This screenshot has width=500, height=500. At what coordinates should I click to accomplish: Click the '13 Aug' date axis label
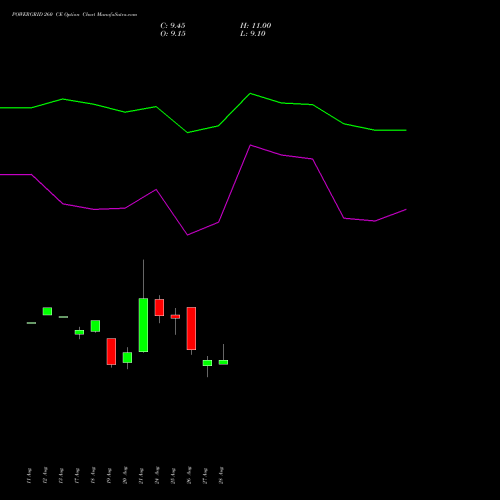point(61,476)
